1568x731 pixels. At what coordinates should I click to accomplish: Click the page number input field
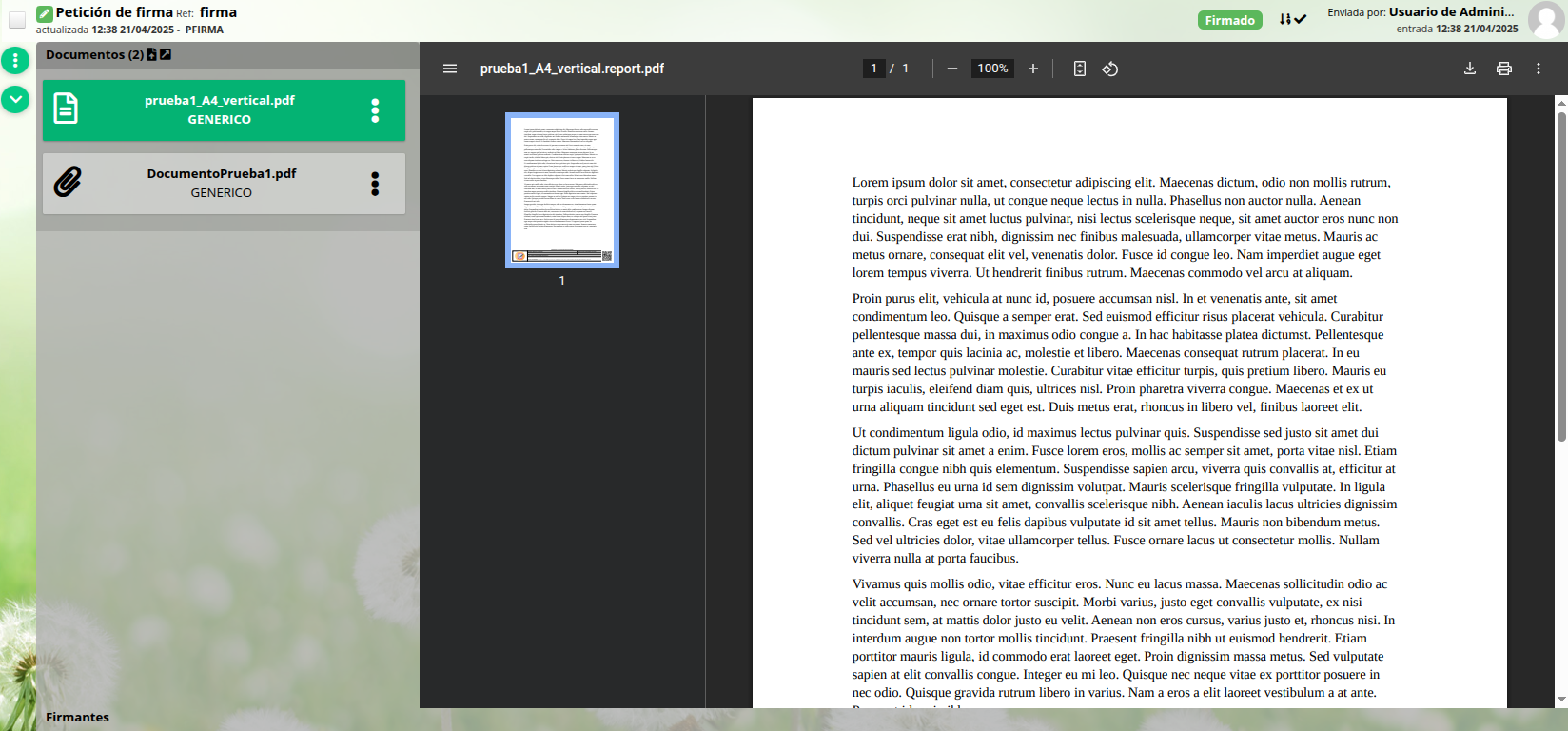873,69
